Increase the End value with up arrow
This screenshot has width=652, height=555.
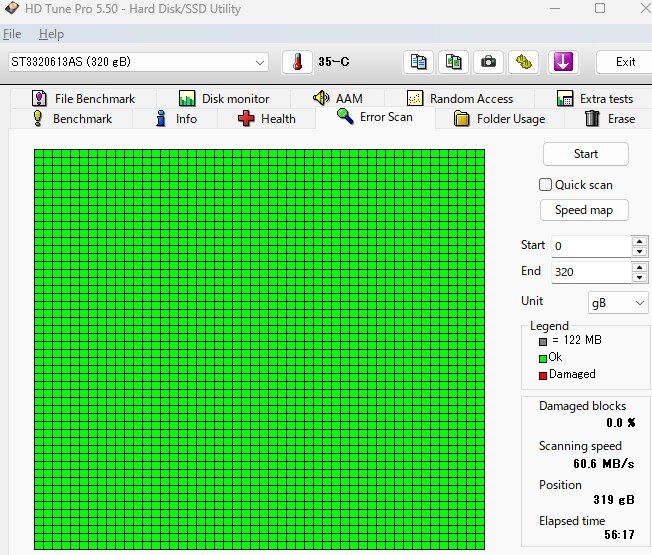point(639,267)
